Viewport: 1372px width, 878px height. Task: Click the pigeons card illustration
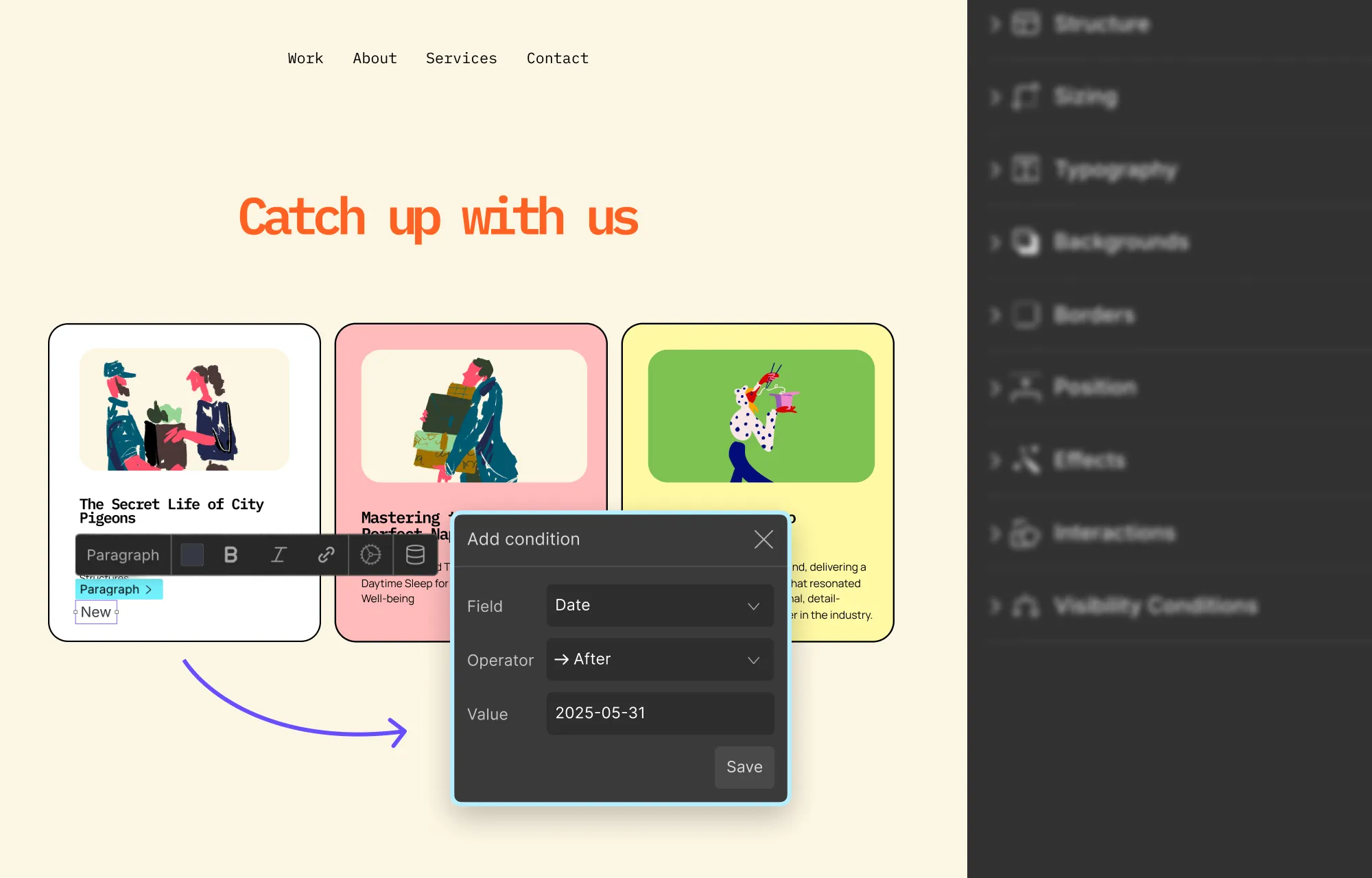[x=185, y=410]
